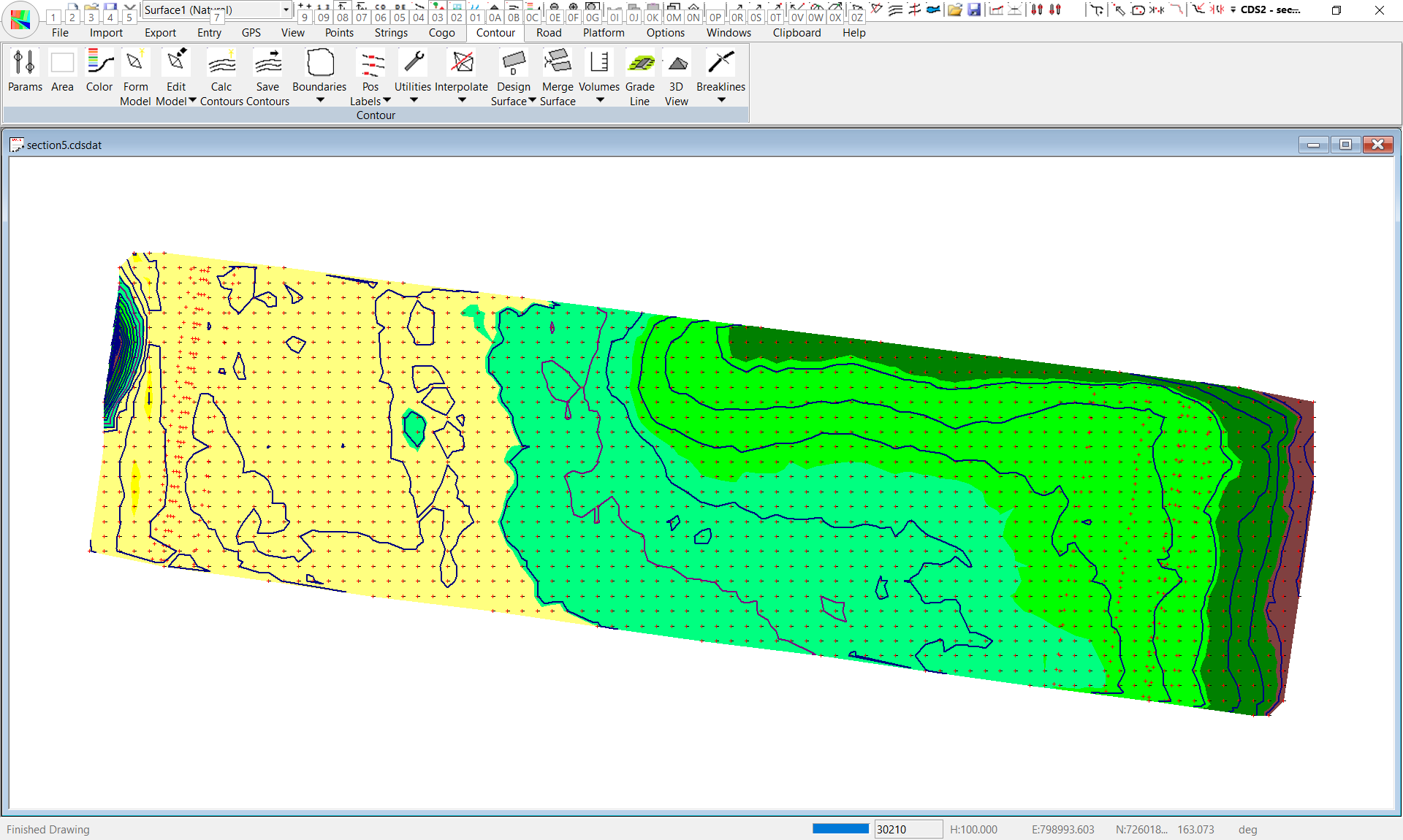Open the Help menu

[853, 33]
